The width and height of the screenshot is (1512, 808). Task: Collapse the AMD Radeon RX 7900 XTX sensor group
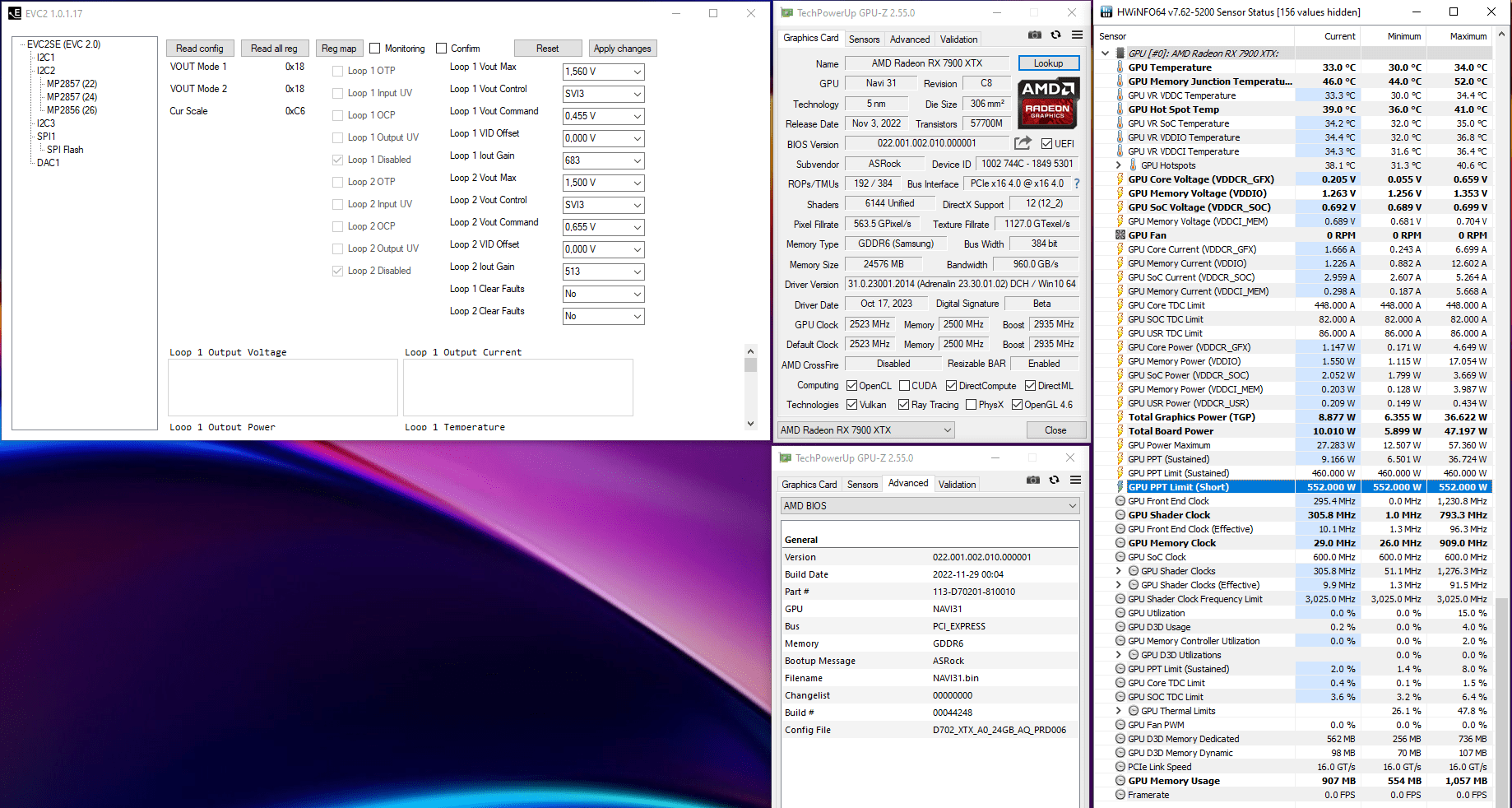tap(1105, 53)
